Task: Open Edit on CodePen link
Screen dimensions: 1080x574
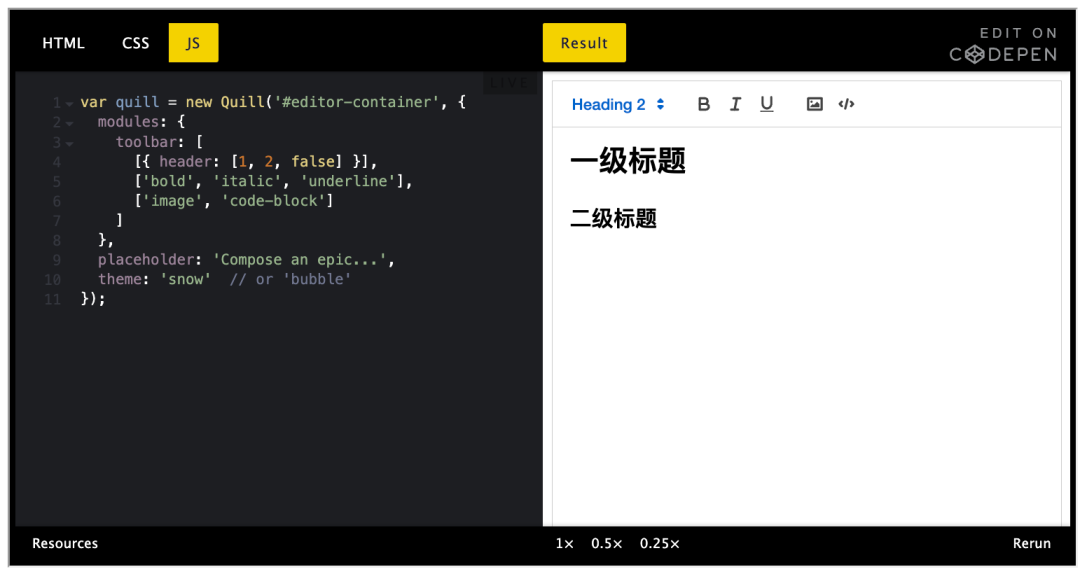Action: [1004, 45]
